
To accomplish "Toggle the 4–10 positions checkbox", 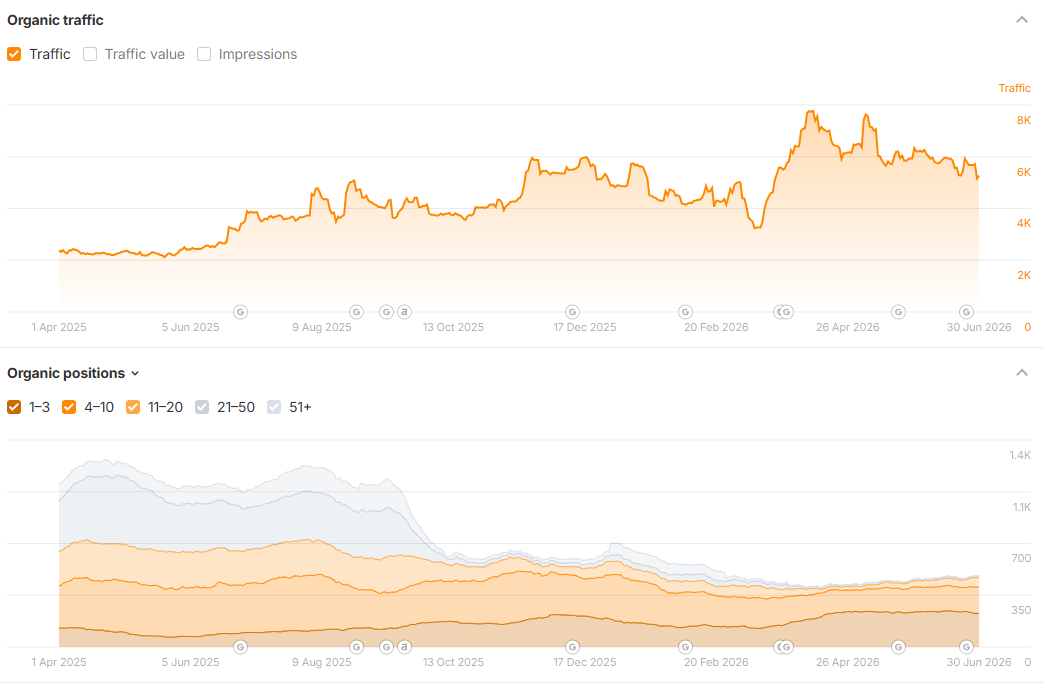I will click(69, 407).
